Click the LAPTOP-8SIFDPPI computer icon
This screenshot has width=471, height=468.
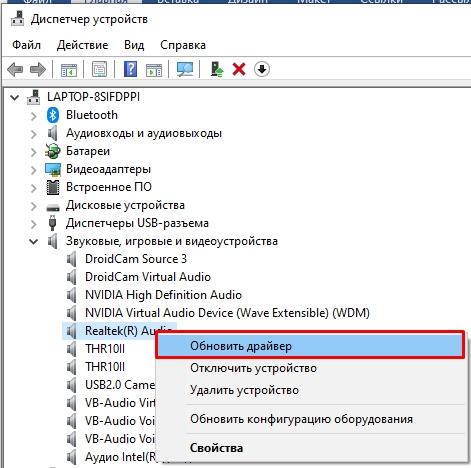[34, 97]
